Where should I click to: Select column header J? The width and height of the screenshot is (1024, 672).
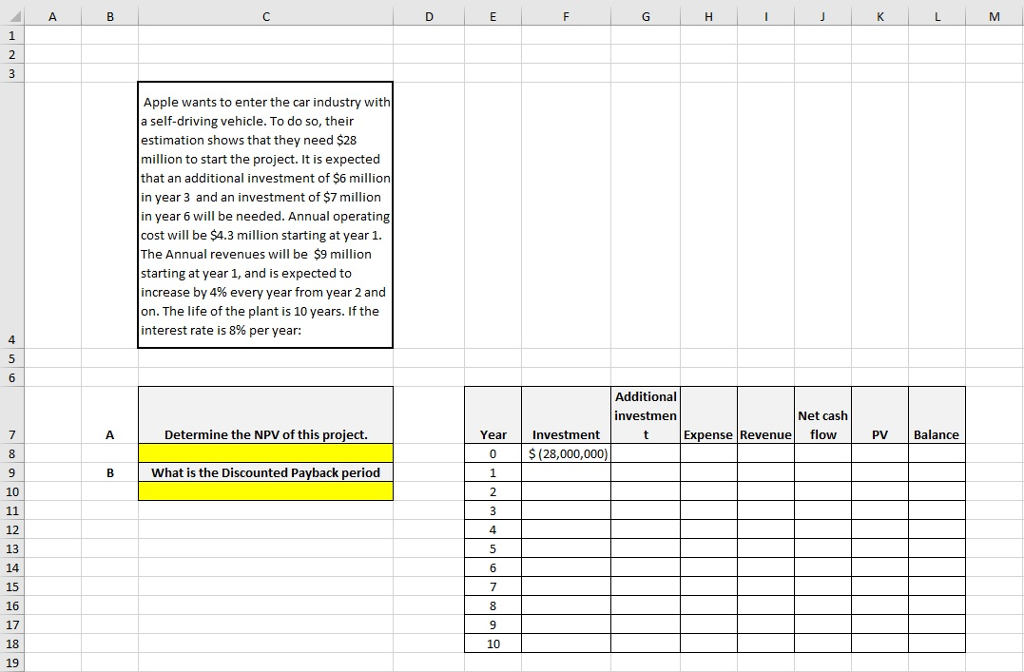tap(822, 16)
